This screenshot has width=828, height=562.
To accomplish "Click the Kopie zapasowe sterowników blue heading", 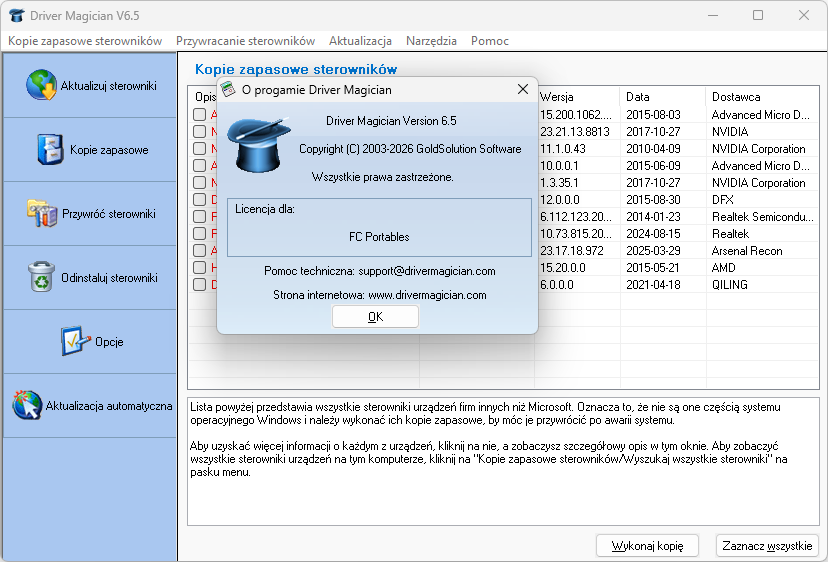I will tap(296, 69).
